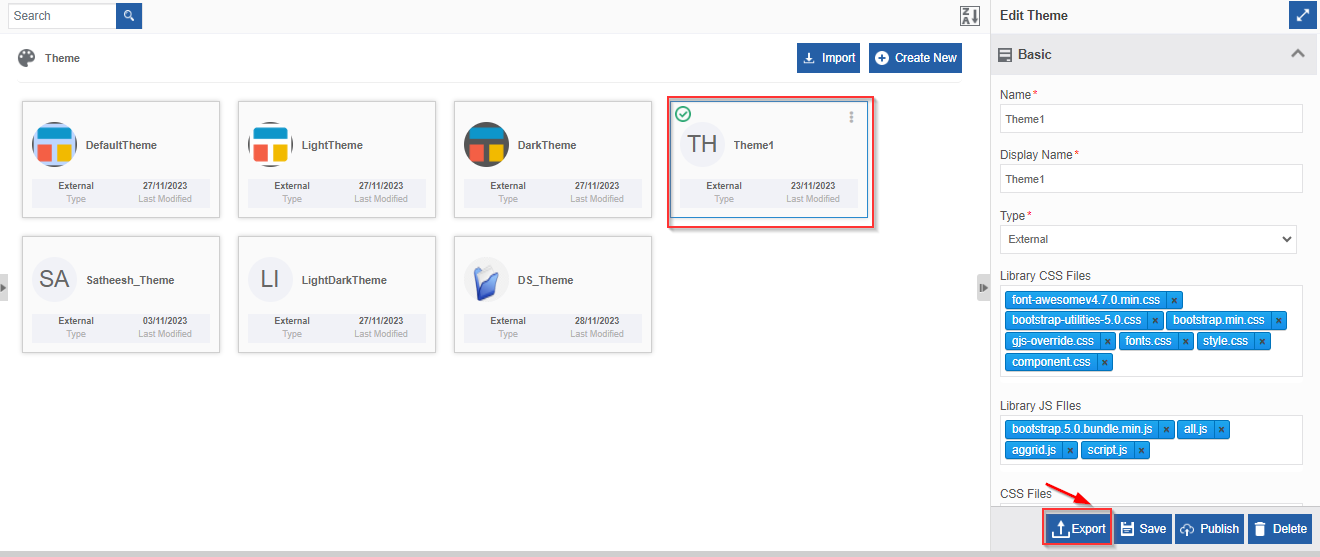Collapse the Basic section chevron

[x=1297, y=54]
